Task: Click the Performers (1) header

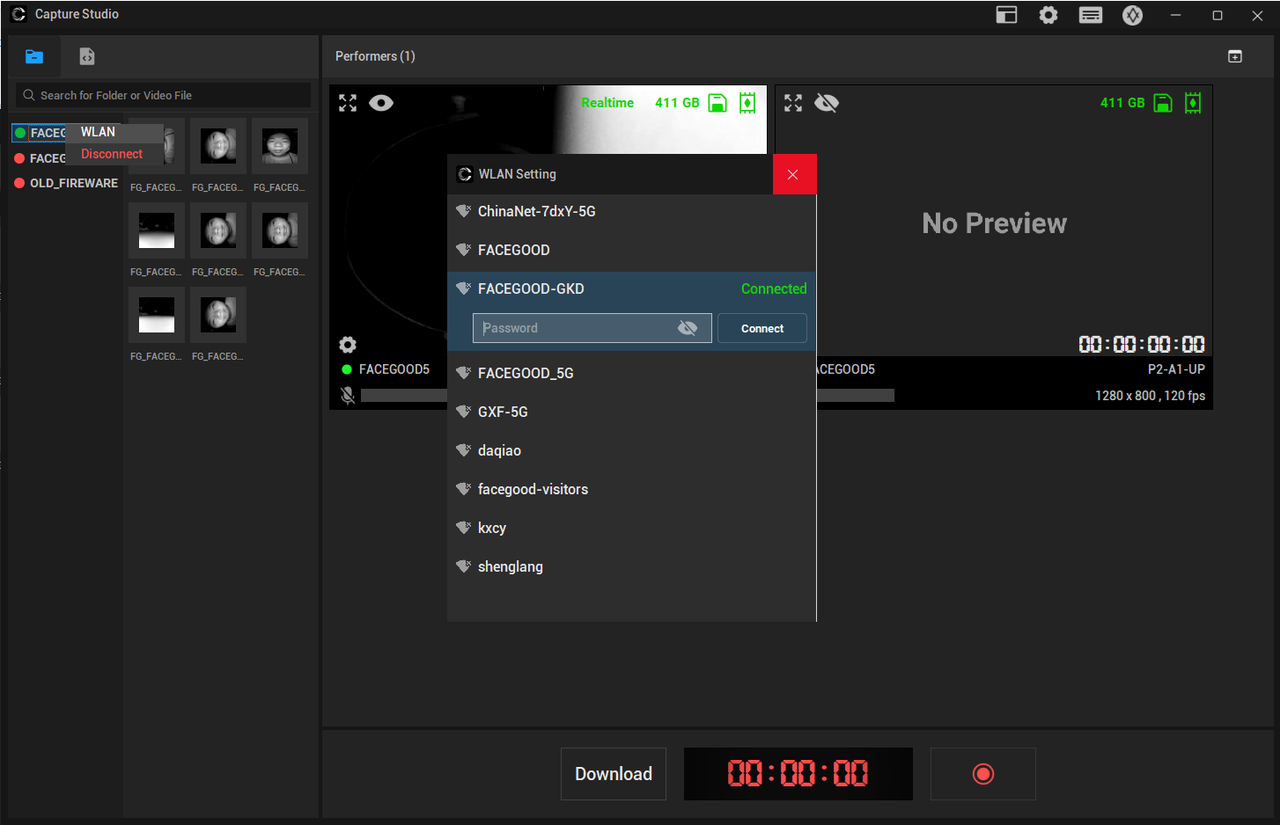Action: [375, 56]
